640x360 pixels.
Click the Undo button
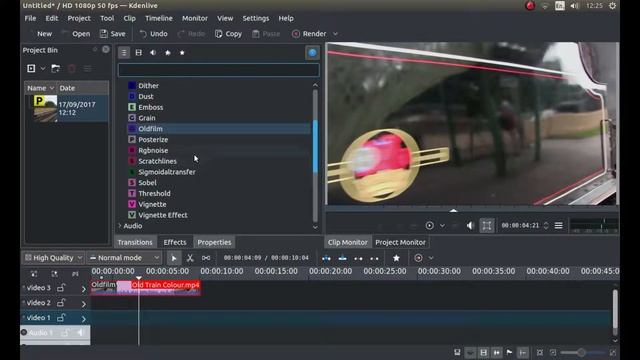153,34
